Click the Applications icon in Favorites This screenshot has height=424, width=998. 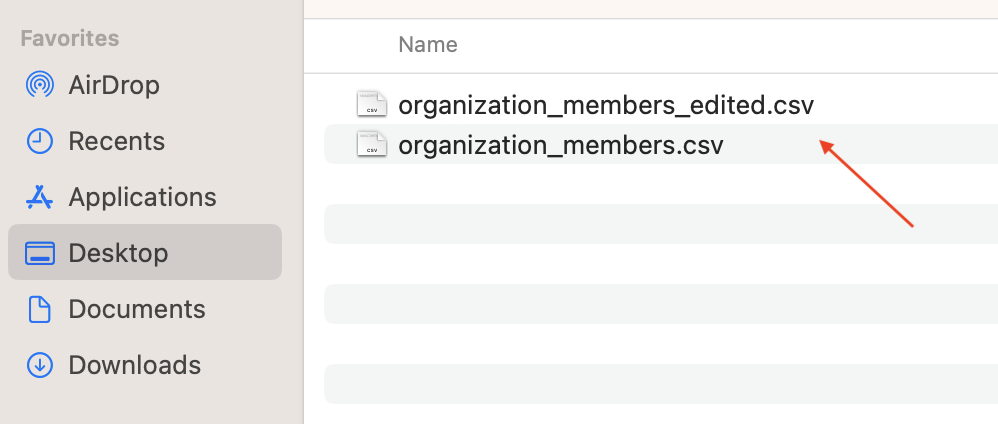(x=40, y=197)
